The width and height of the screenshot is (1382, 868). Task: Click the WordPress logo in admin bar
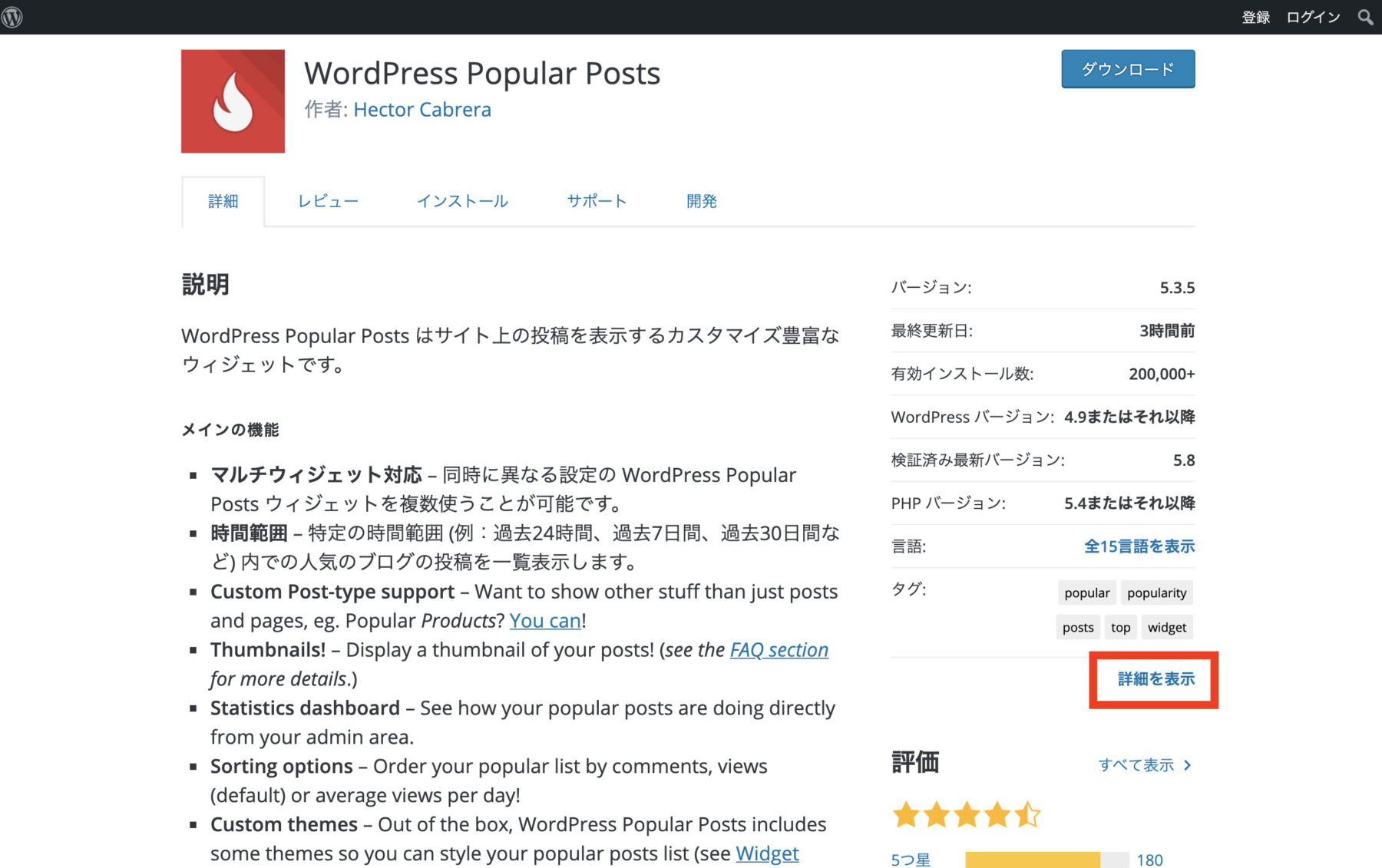[12, 17]
